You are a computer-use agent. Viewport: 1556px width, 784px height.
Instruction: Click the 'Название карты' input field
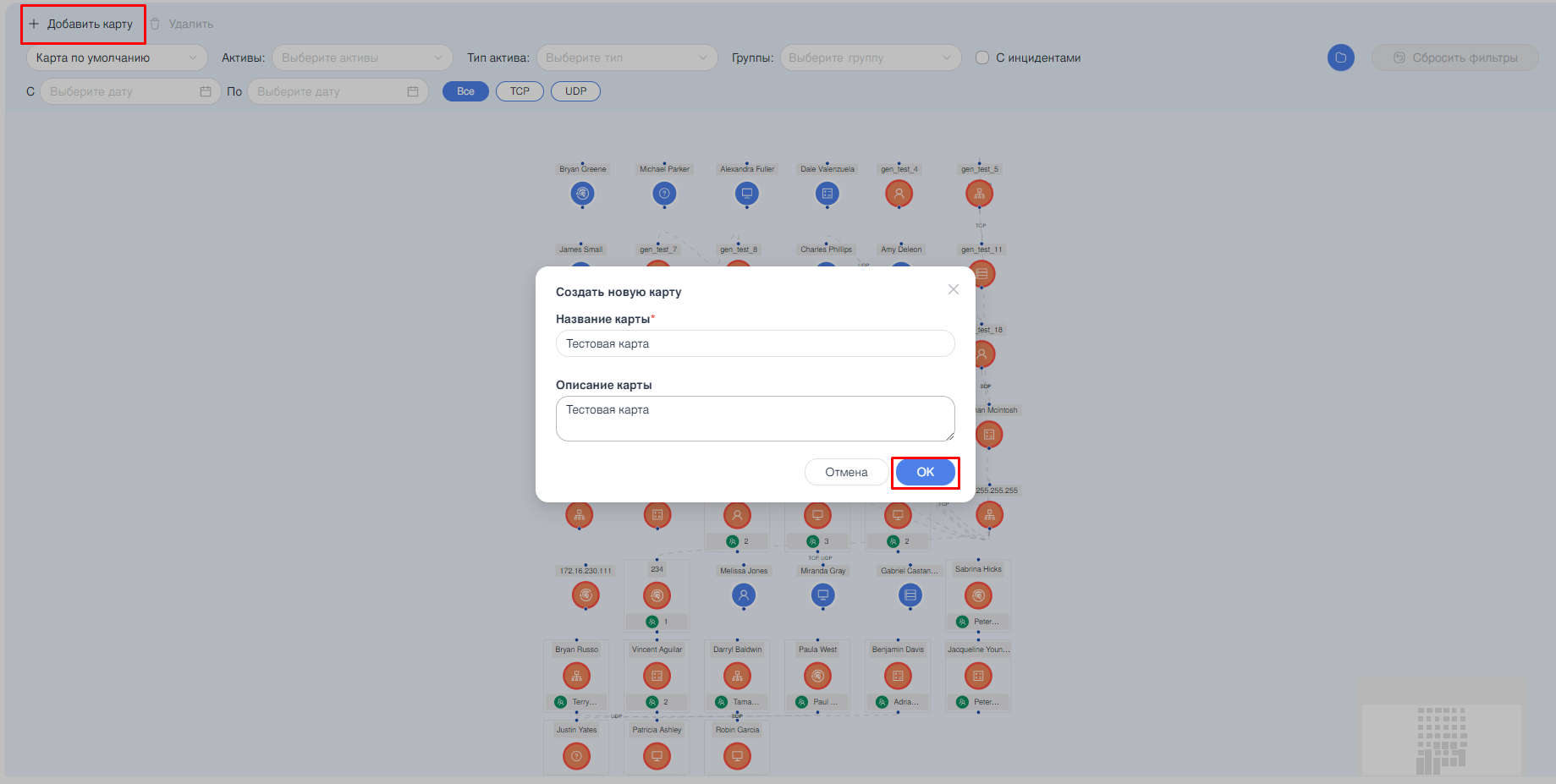[755, 343]
